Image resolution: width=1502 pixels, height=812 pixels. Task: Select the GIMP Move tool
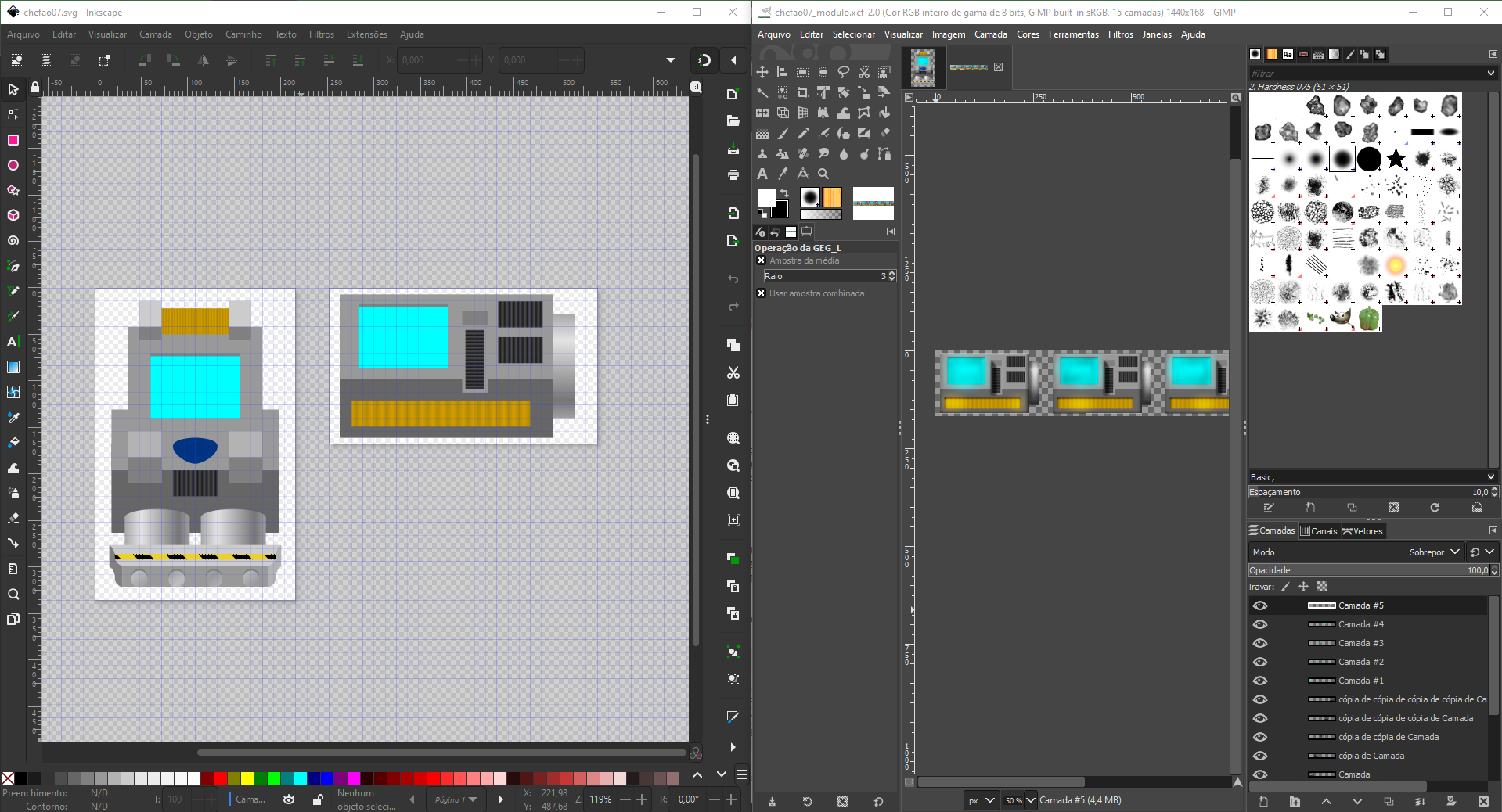coord(762,72)
